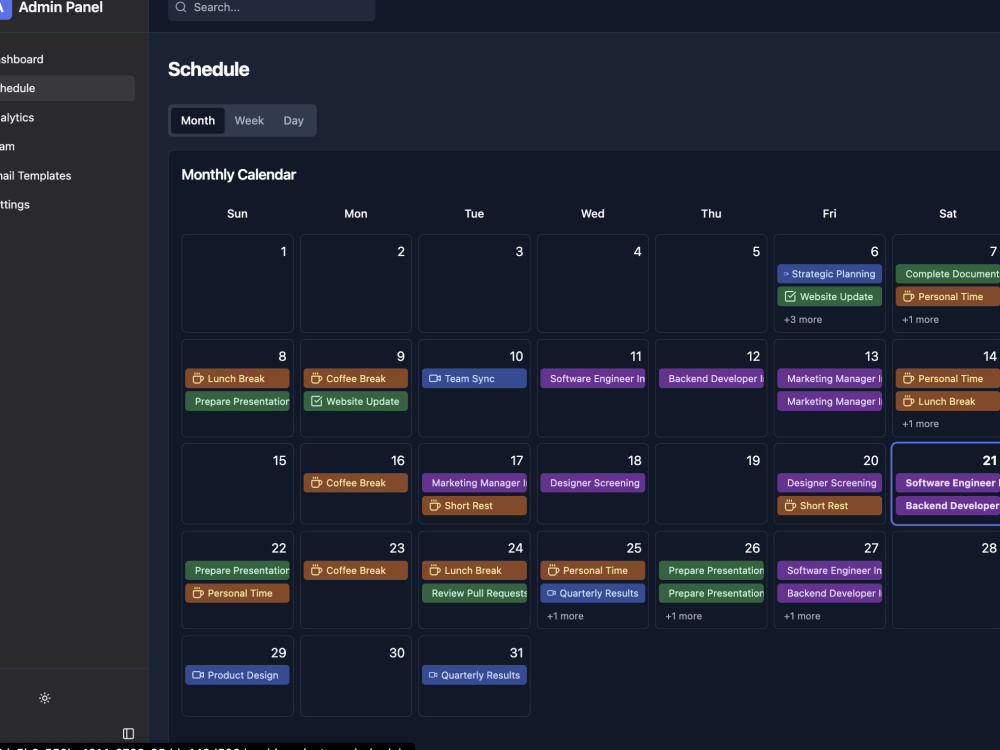Expand '+1 more' events on day 27
Viewport: 1000px width, 750px height.
pos(802,616)
